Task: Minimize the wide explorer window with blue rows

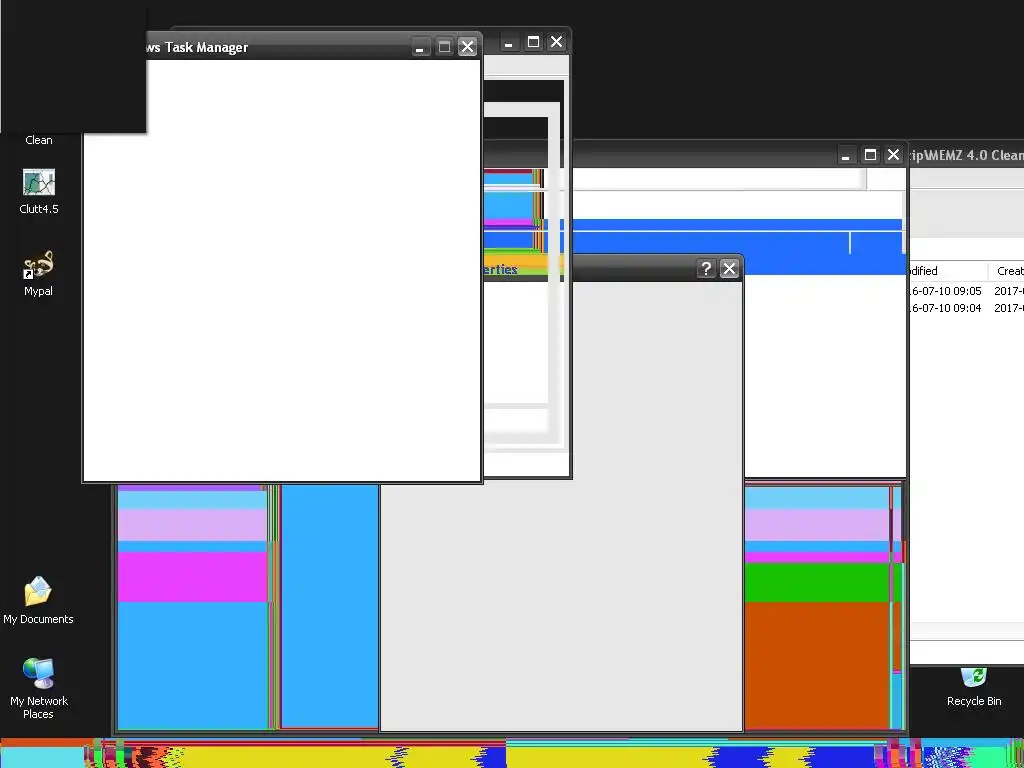Action: (x=846, y=155)
